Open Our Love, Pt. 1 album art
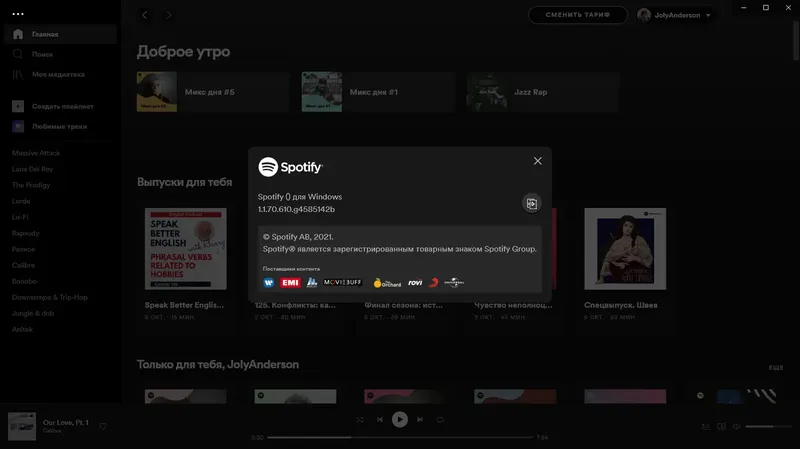800x449 pixels. coord(22,426)
